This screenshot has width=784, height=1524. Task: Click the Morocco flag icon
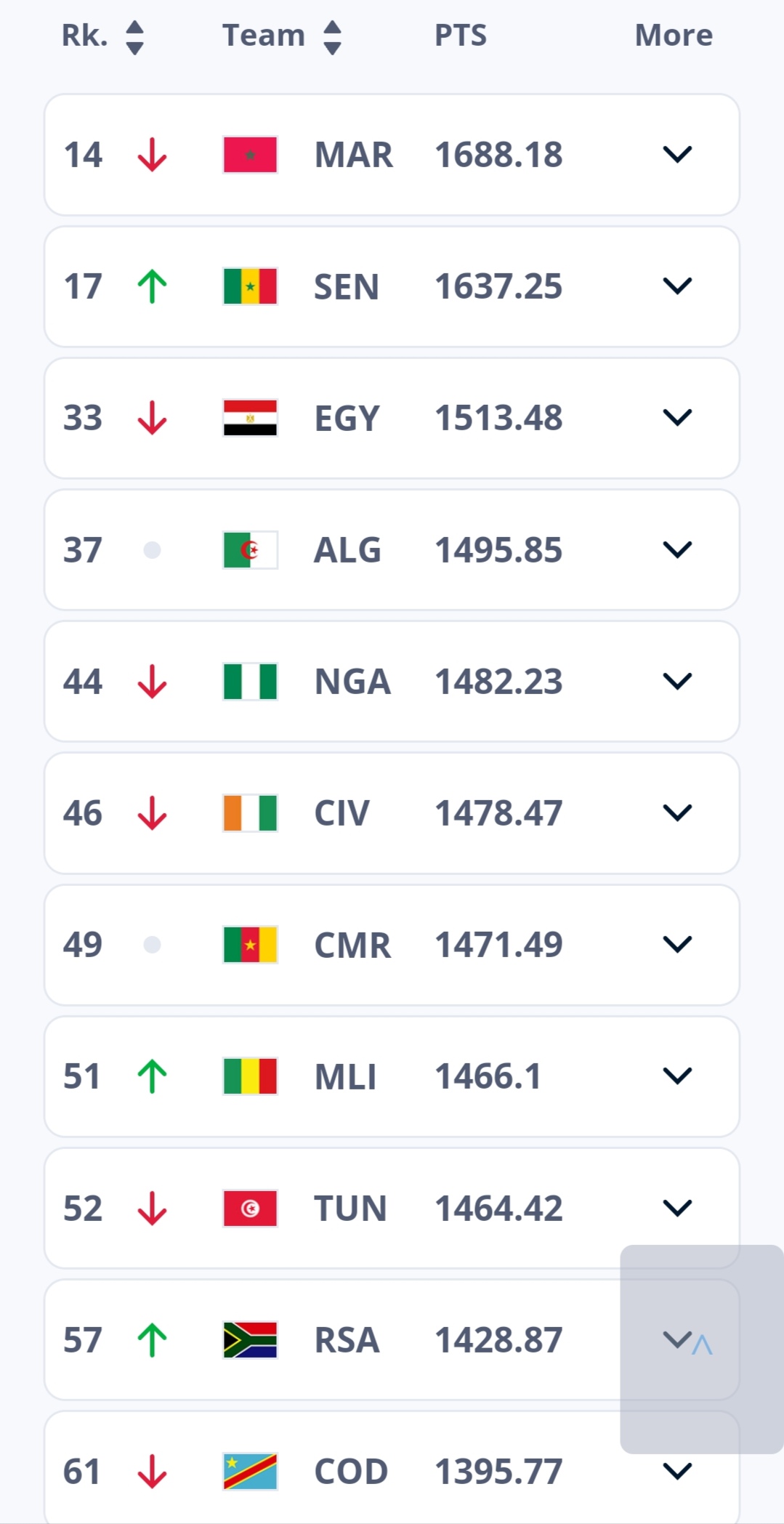pos(250,155)
